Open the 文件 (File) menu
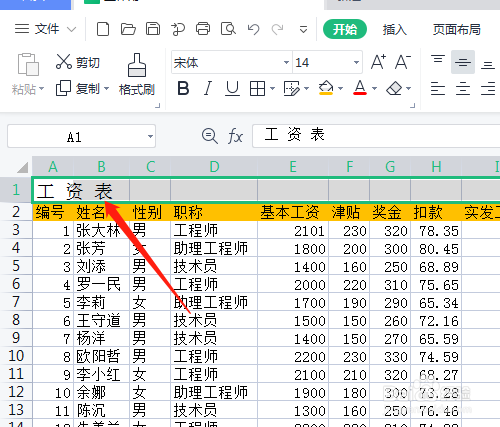The width and height of the screenshot is (500, 427). (47, 29)
